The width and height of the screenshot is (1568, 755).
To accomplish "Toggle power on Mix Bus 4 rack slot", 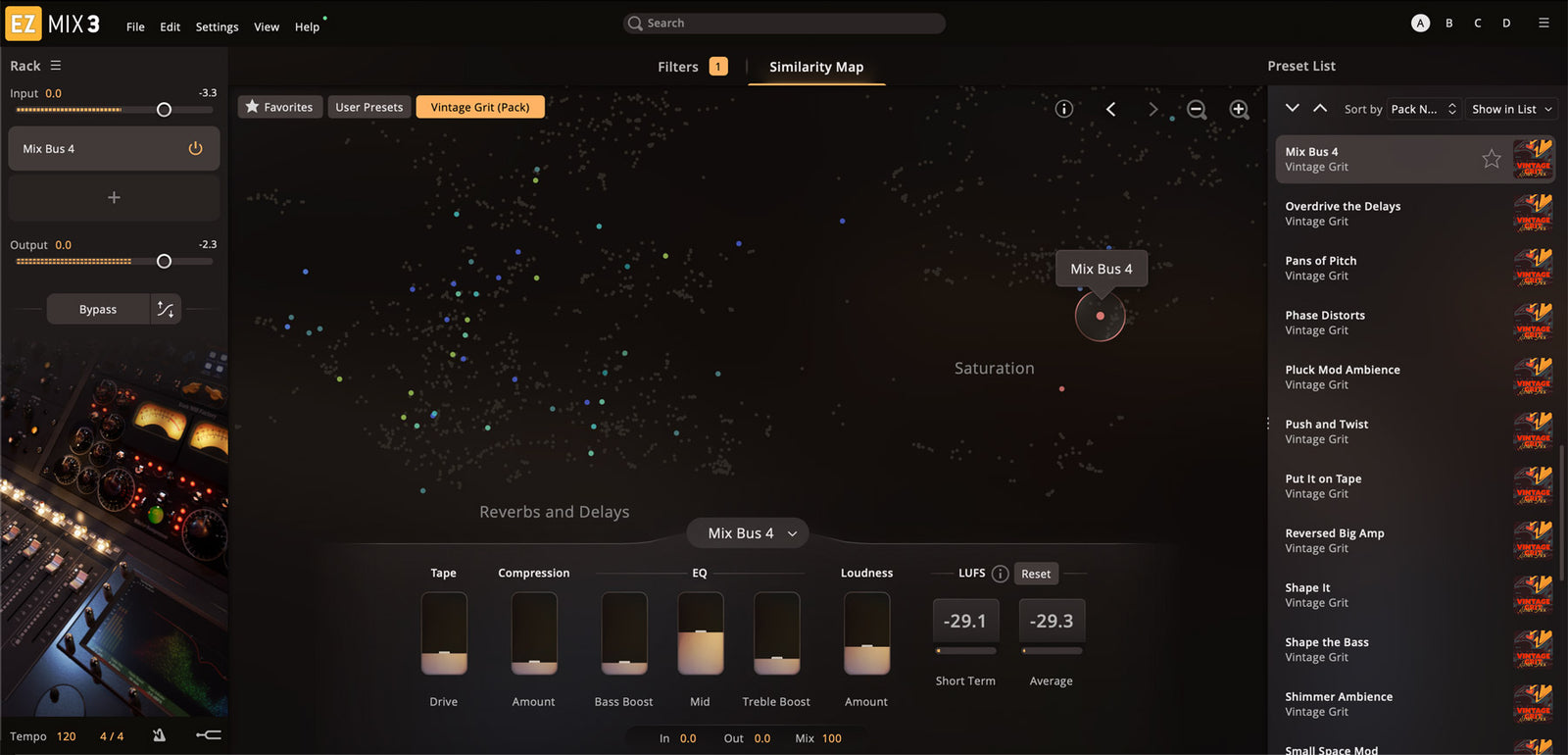I will coord(195,148).
